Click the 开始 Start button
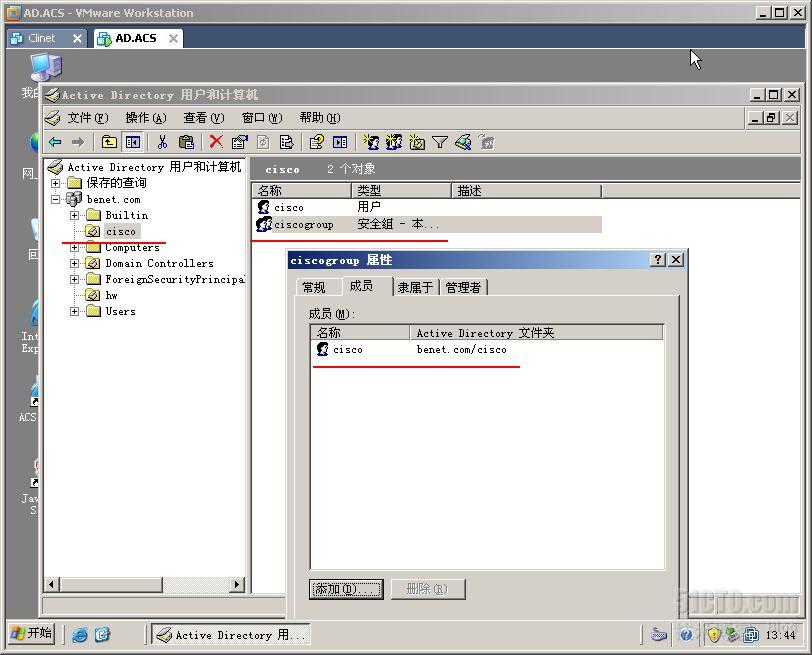 [32, 633]
